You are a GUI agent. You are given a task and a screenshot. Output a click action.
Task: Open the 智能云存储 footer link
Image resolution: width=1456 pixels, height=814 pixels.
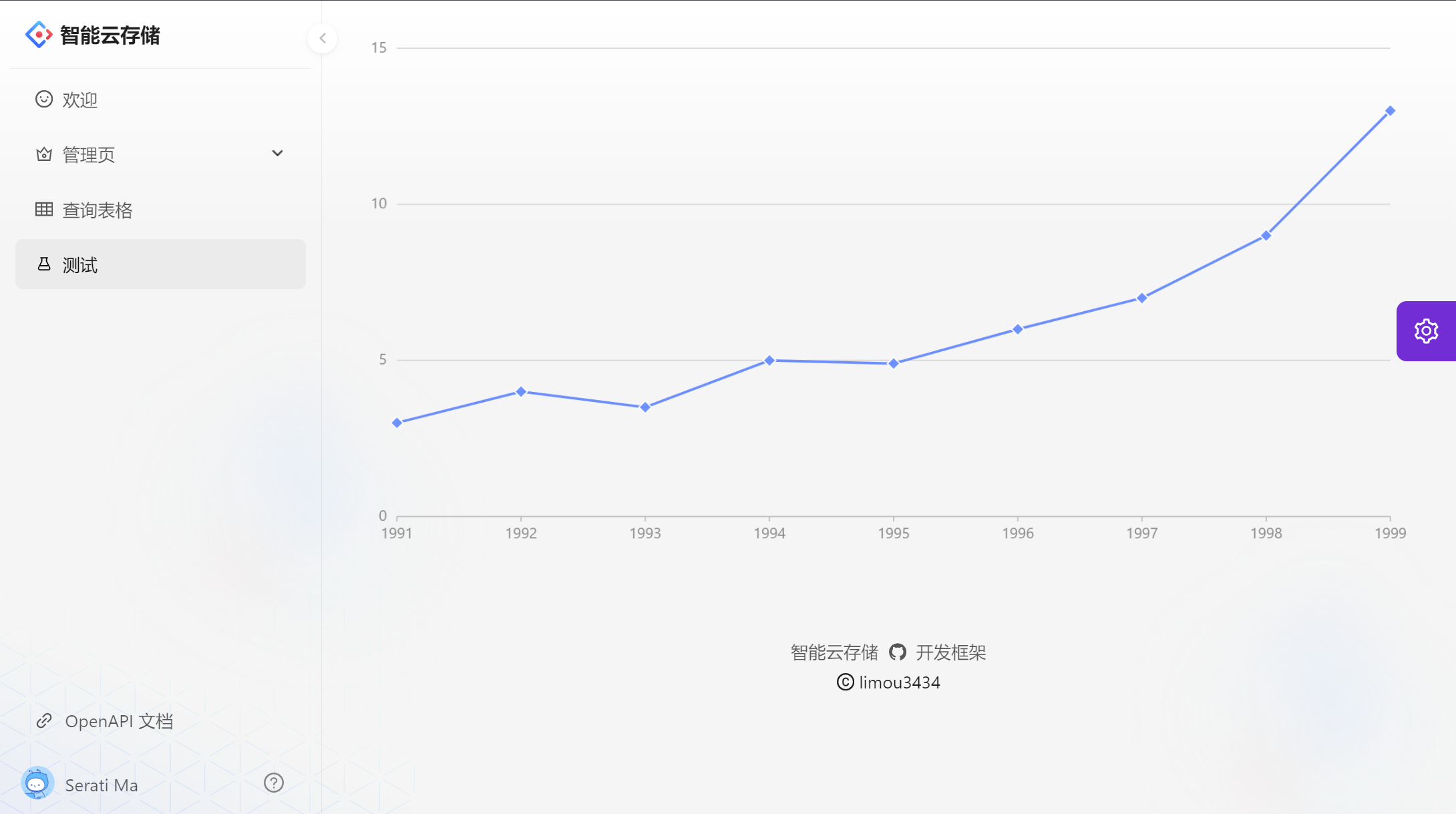834,652
